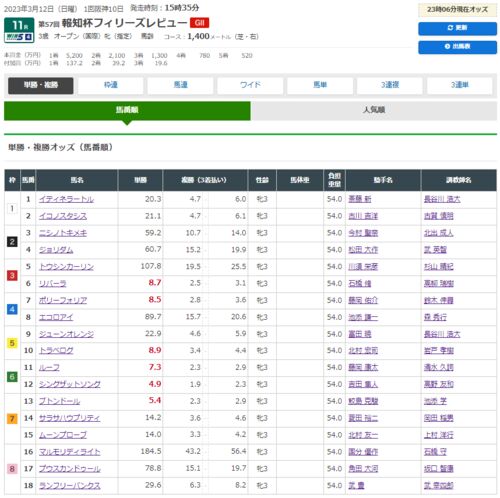This screenshot has width=500, height=498.
Task: Open trainer 上村 洋行 link
Action: (438, 435)
